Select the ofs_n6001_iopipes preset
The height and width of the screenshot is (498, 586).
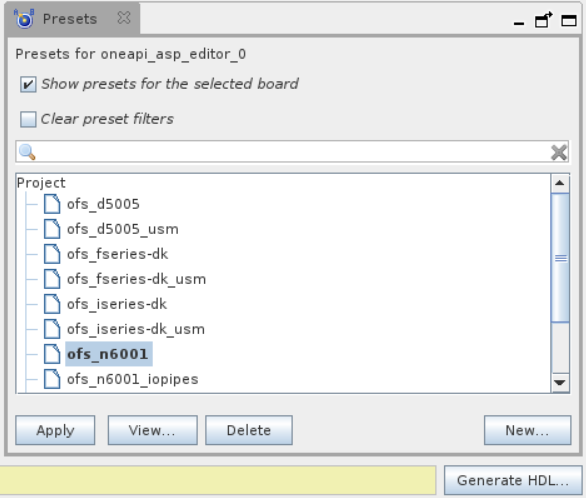click(x=133, y=379)
